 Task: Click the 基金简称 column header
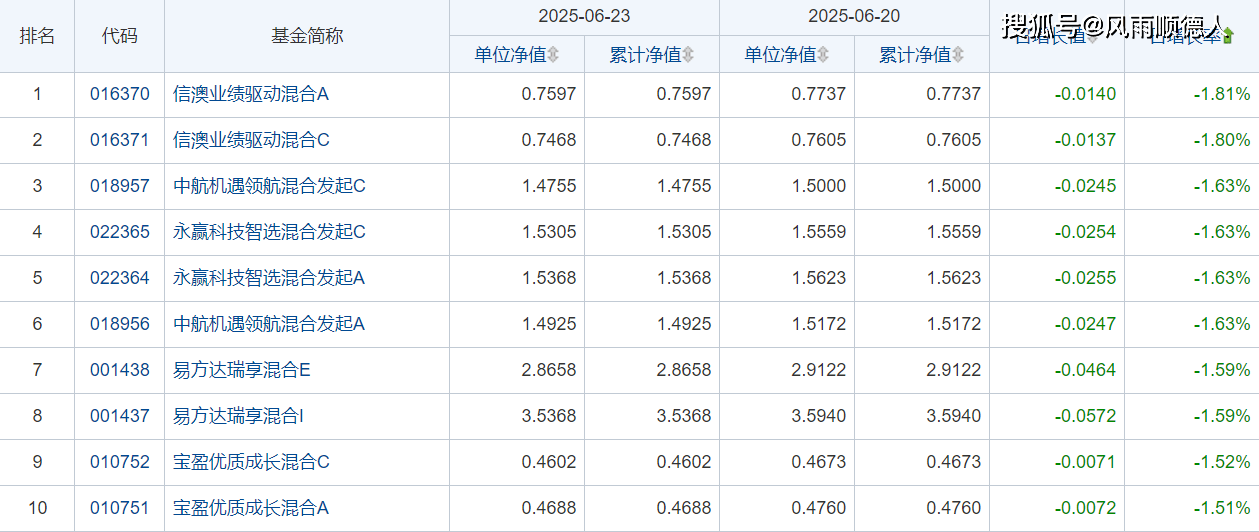tap(307, 36)
